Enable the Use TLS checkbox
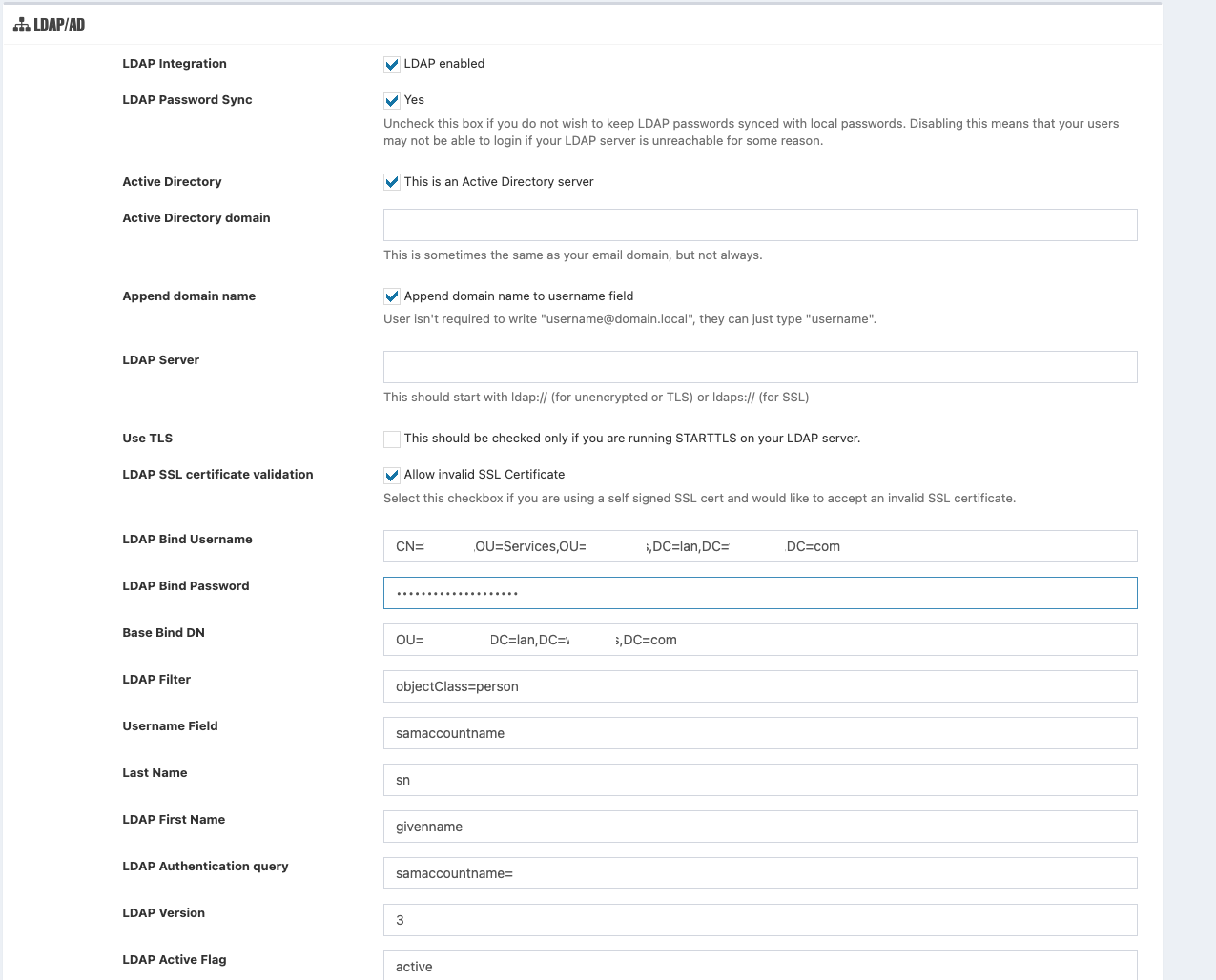The image size is (1216, 980). 392,439
